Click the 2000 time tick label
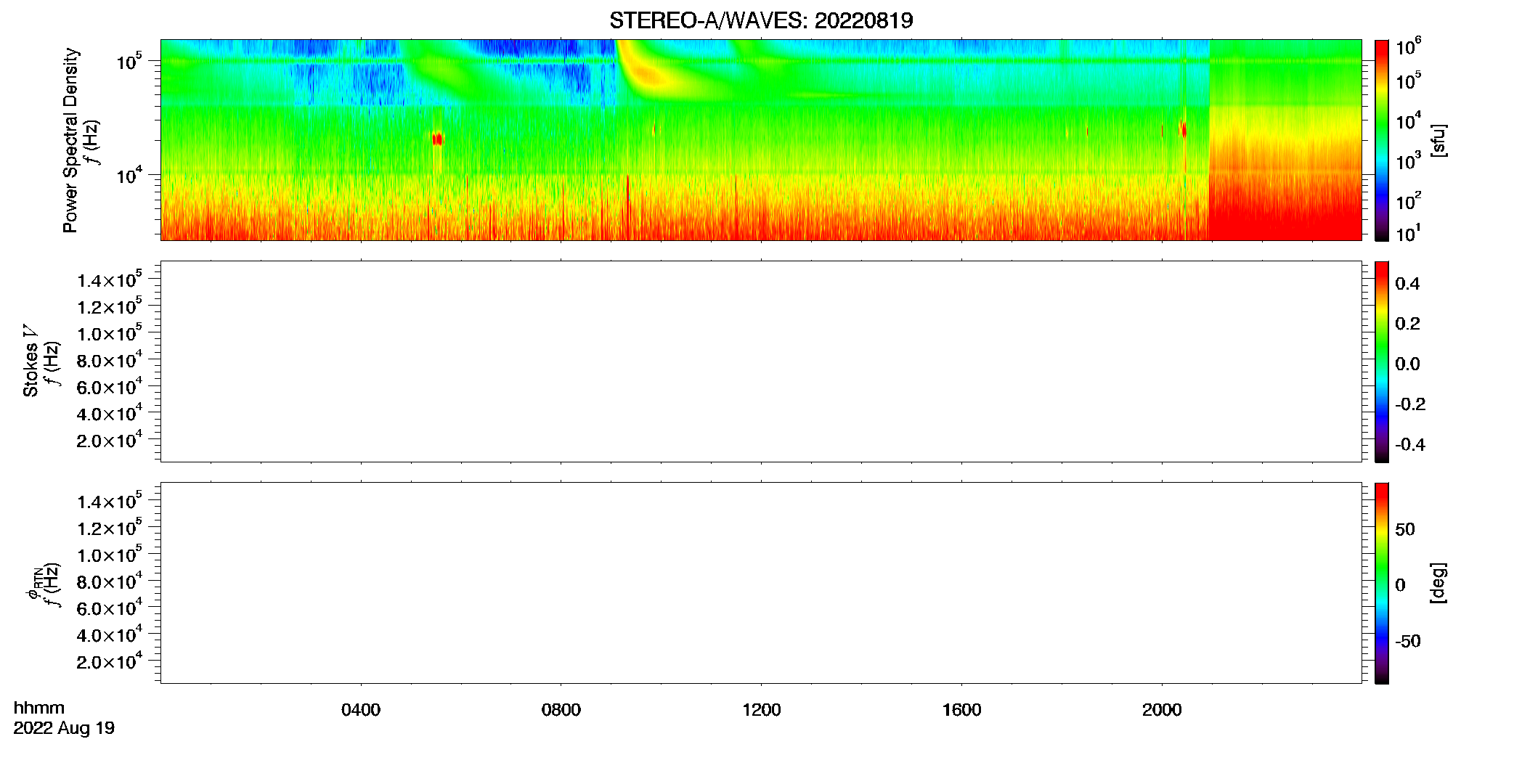 1162,710
